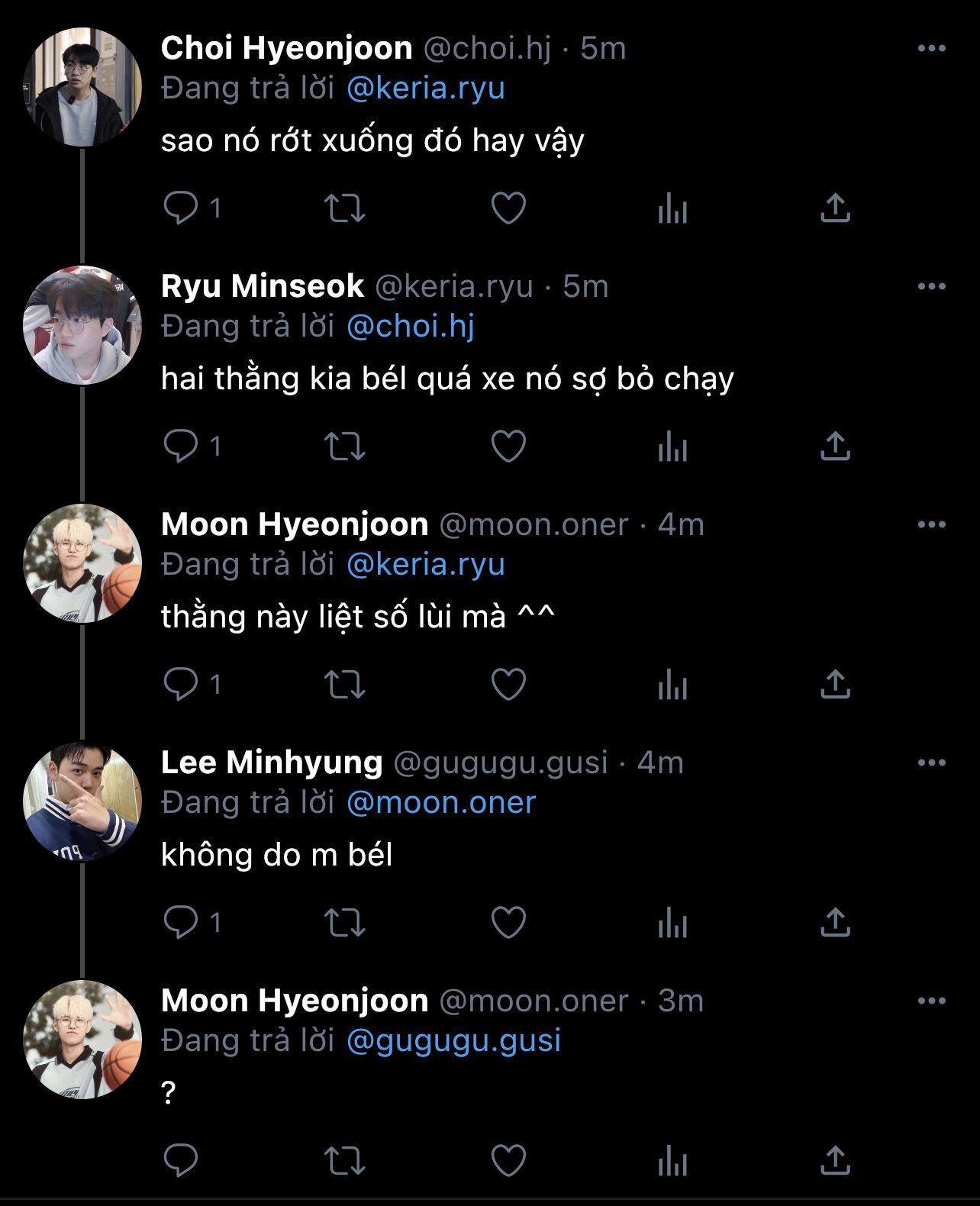
Task: Like Lee Minhyung's 'không do m bél' tweet
Action: pyautogui.click(x=508, y=922)
